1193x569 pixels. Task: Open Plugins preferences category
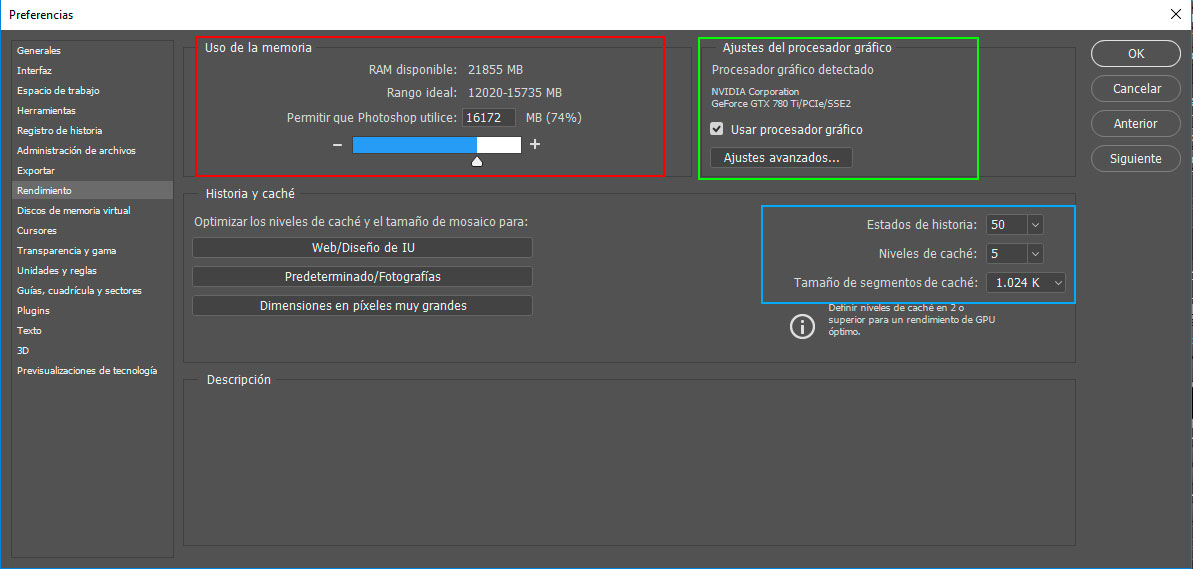click(x=33, y=311)
